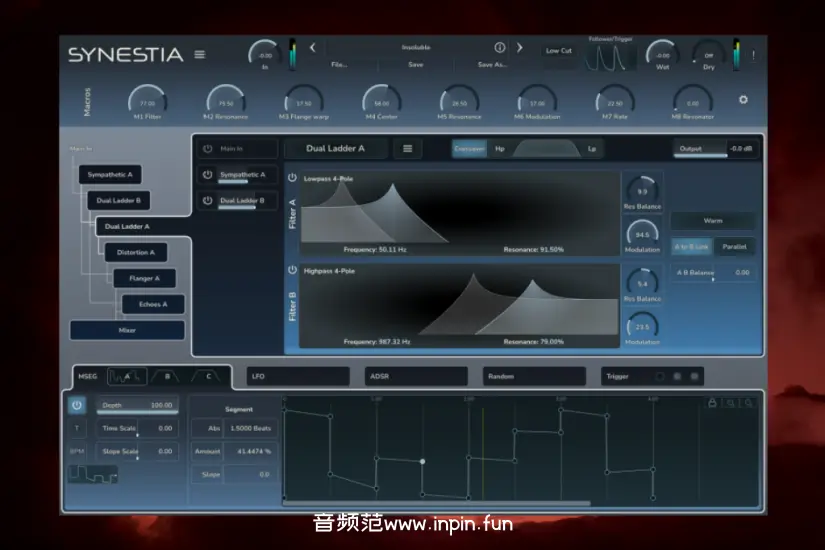Show preset info with circled i icon
This screenshot has width=825, height=550.
coord(499,48)
